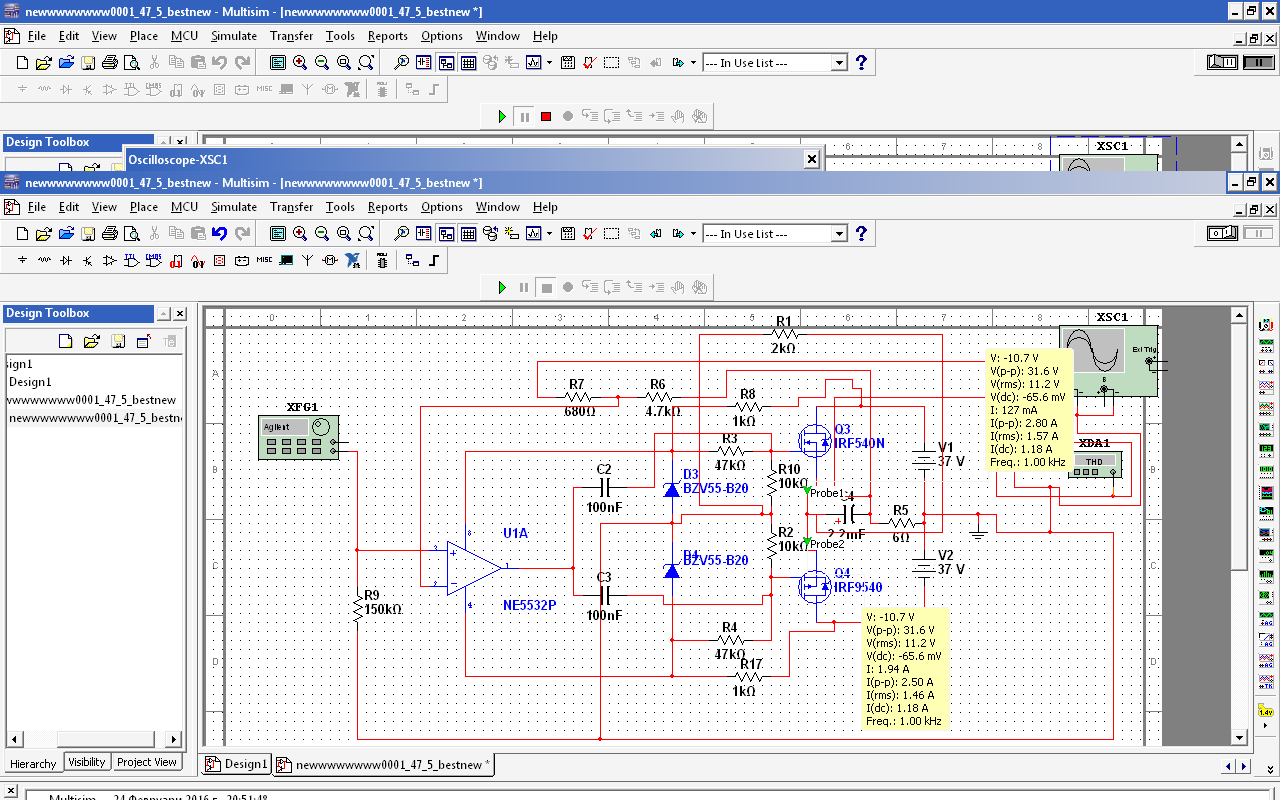
Task: Run simulation with green play in front window
Action: pos(502,288)
